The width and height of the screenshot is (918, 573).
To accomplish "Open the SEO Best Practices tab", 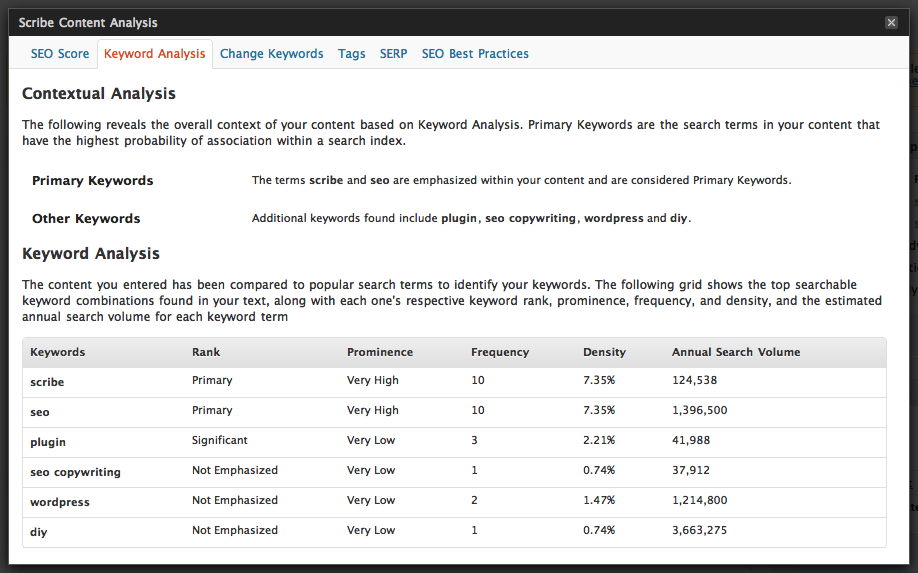I will pos(475,54).
